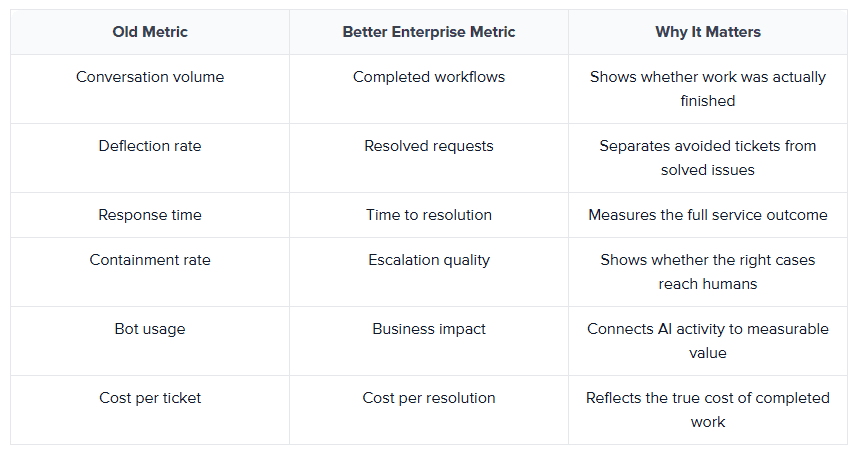Screen dimensions: 855x453
Task: Click 'Separates avoided tickets from solved issues'
Action: pyautogui.click(x=708, y=158)
